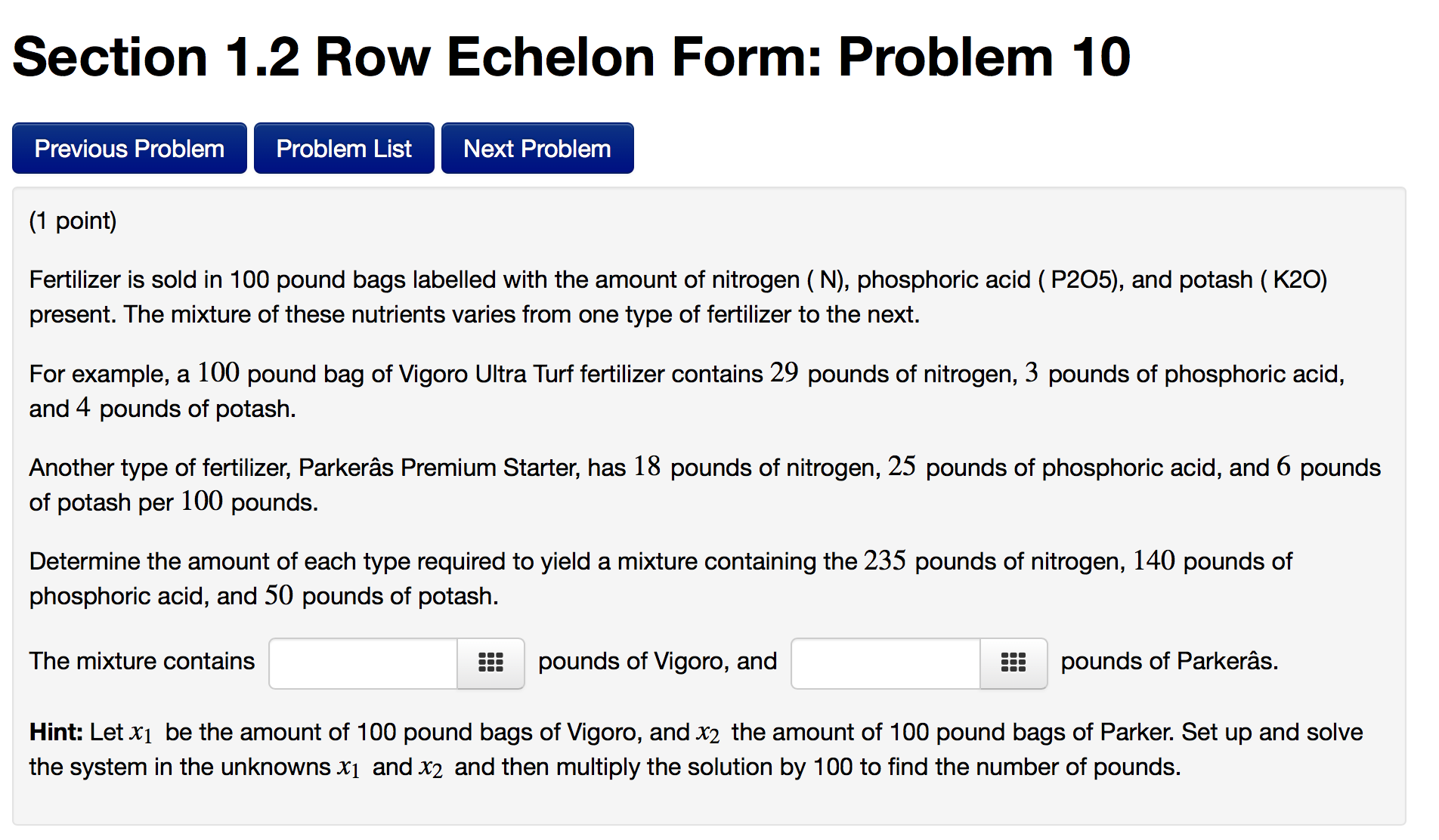1439x840 pixels.
Task: Go back to Problem 9 with Previous Problem
Action: 128,148
